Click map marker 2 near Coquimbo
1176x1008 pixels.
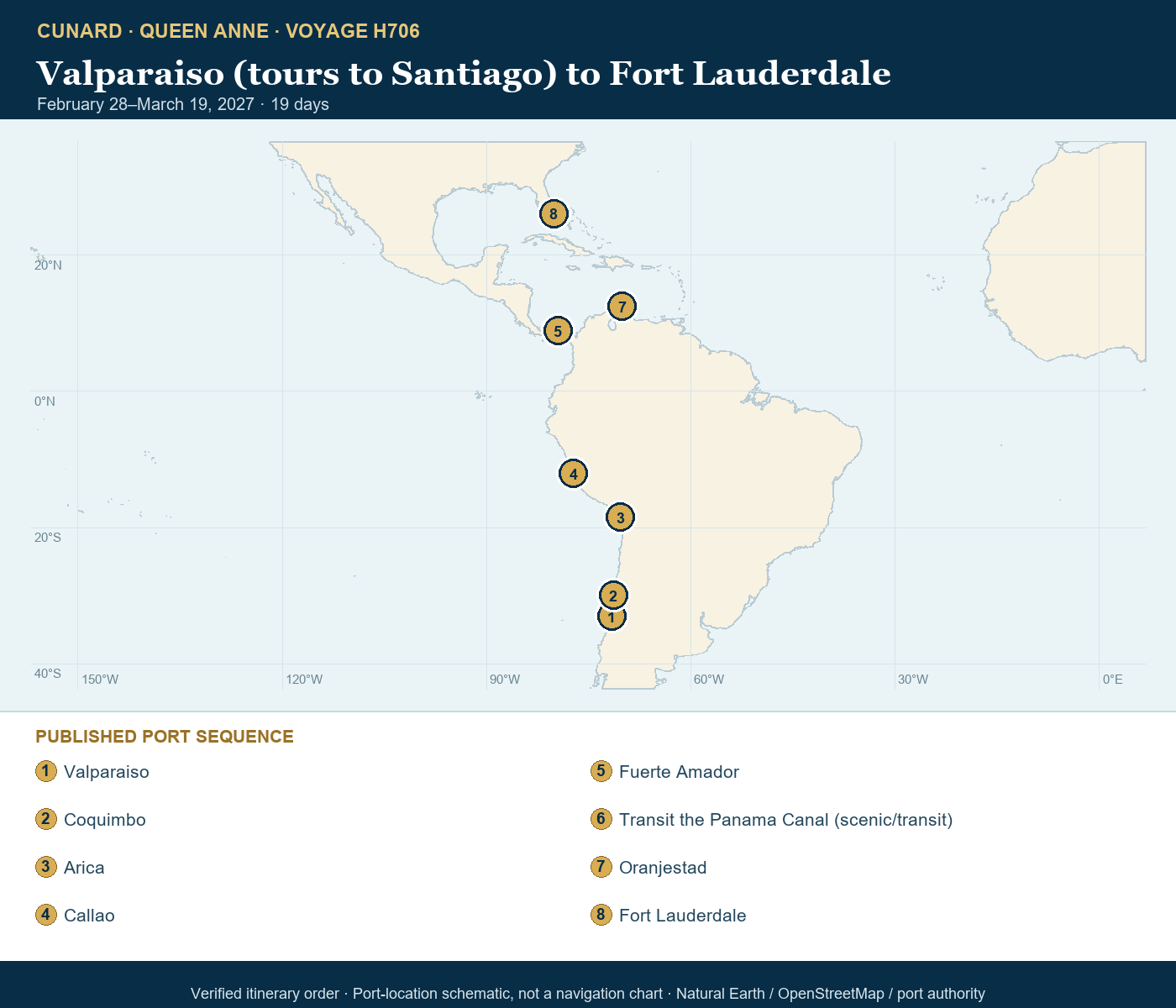(x=613, y=596)
